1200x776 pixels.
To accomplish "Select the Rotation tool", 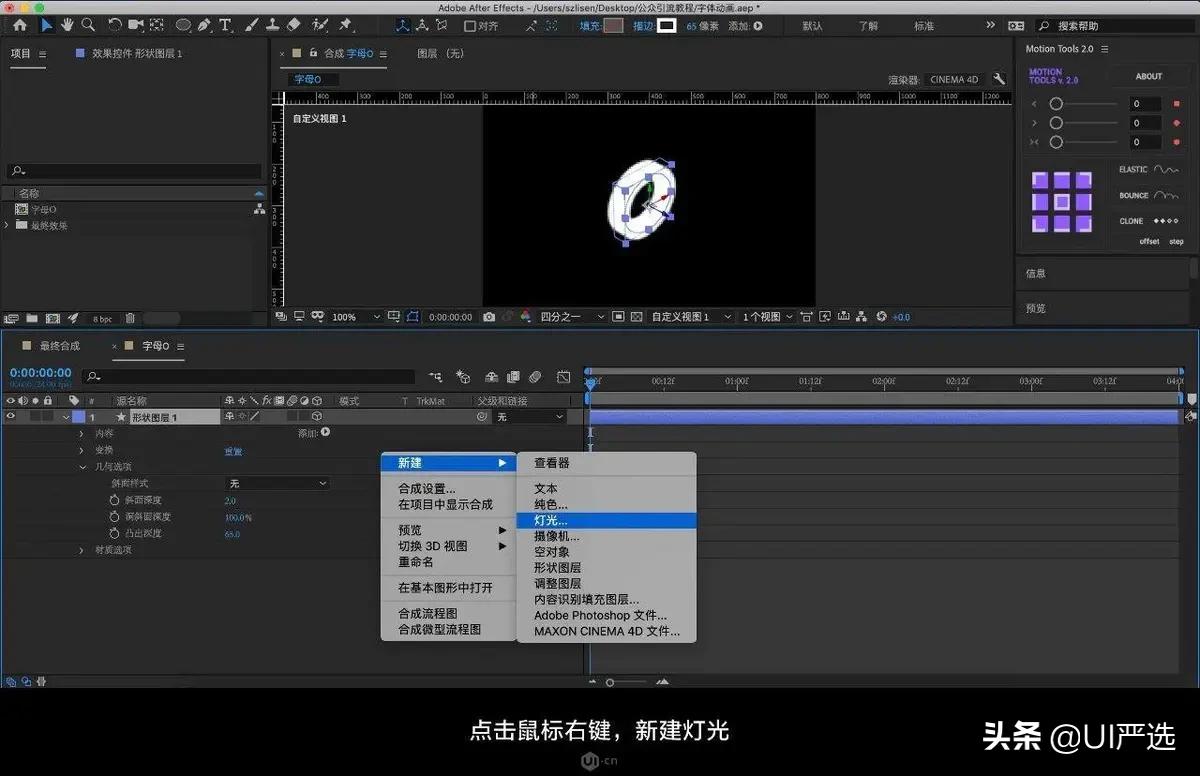I will pos(113,25).
